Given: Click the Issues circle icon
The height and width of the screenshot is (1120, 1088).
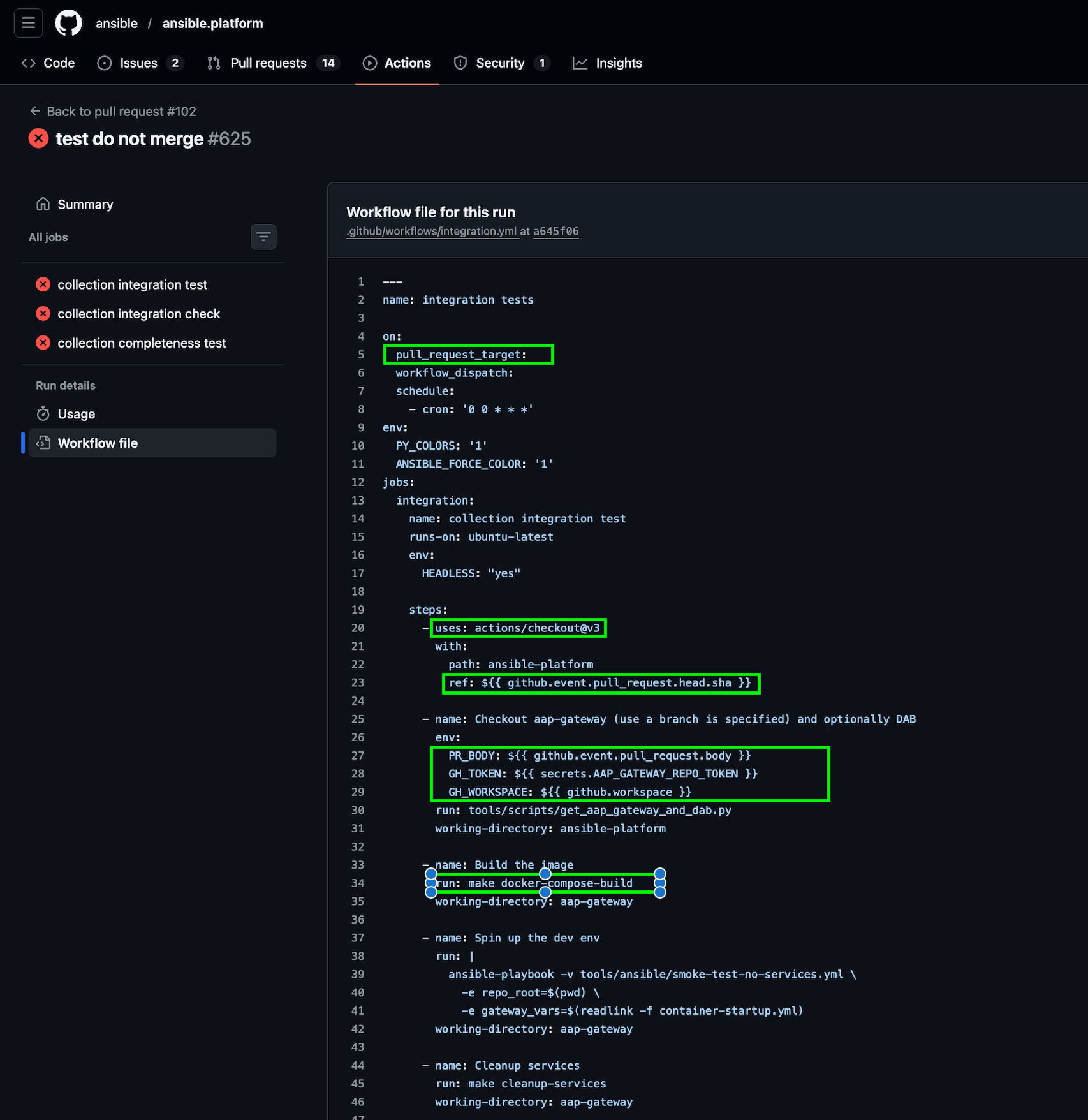Looking at the screenshot, I should point(103,63).
